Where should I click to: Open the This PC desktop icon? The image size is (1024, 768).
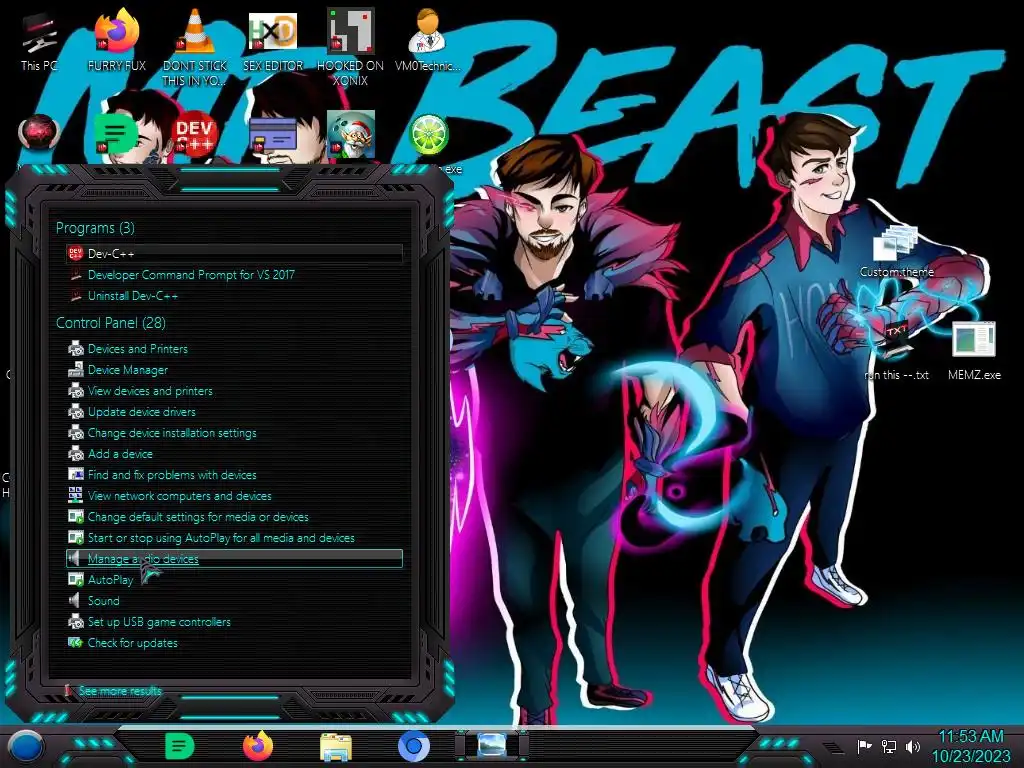pyautogui.click(x=38, y=40)
